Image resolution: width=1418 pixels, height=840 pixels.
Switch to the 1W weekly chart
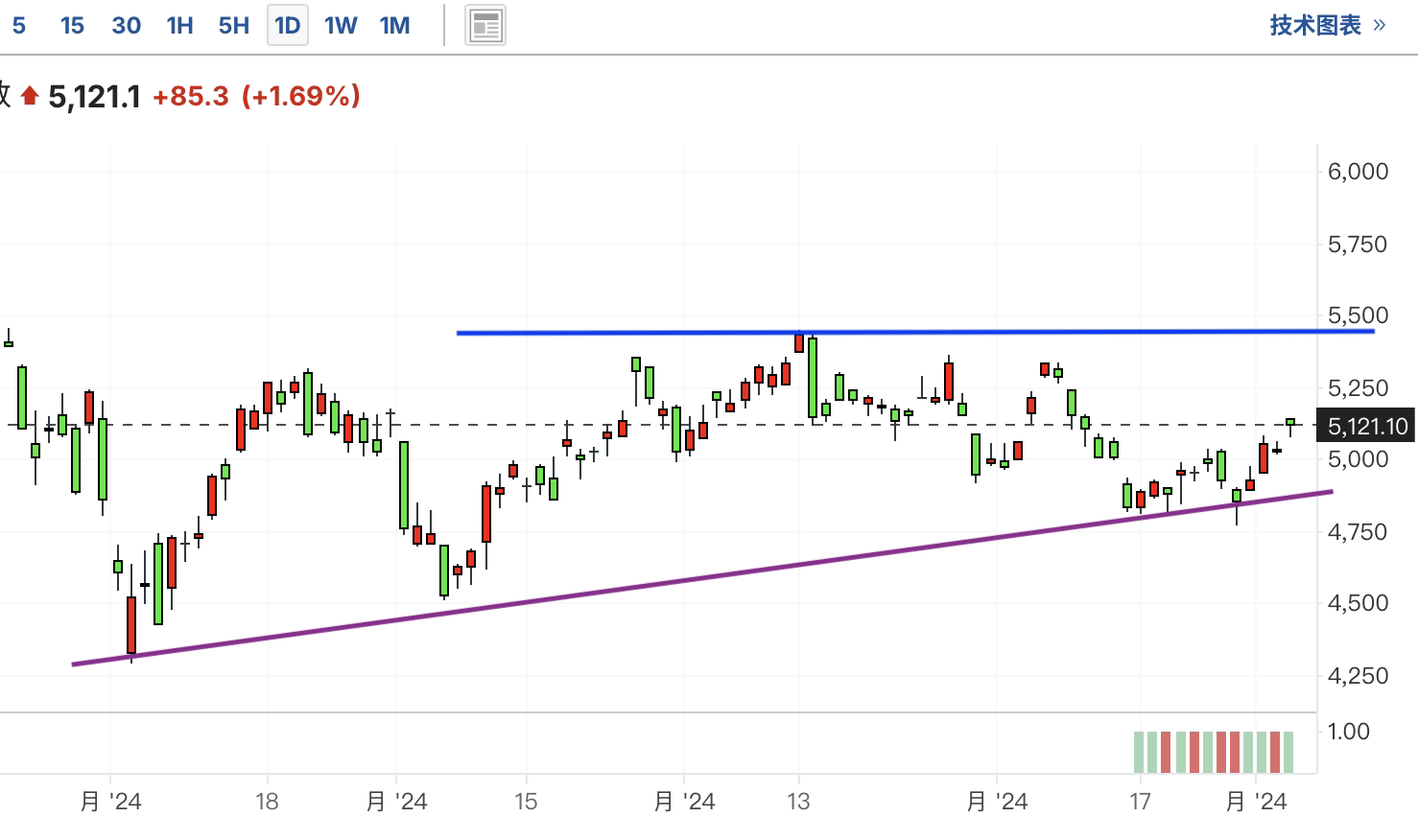click(x=341, y=26)
